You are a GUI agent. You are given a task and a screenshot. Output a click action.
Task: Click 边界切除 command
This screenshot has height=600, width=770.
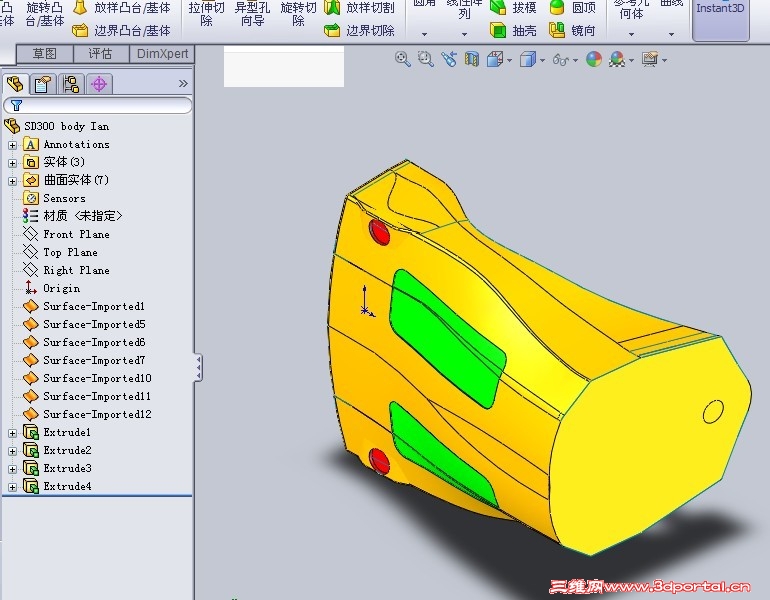click(x=360, y=31)
